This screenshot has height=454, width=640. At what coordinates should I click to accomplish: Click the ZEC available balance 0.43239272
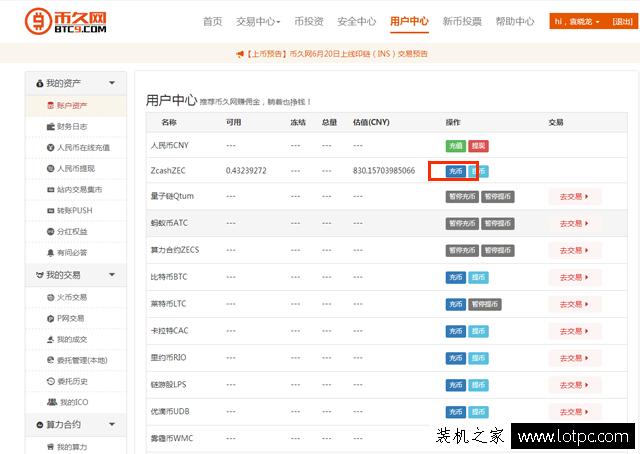[246, 171]
